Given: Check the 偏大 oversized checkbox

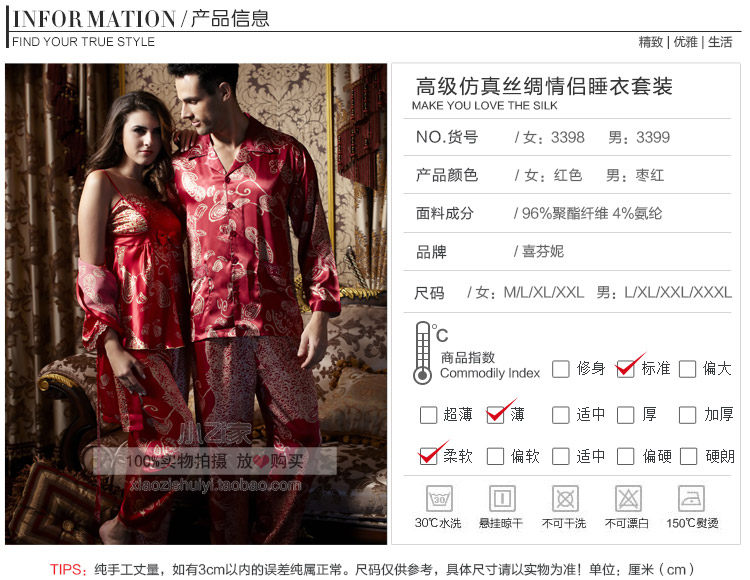Looking at the screenshot, I should [x=687, y=369].
